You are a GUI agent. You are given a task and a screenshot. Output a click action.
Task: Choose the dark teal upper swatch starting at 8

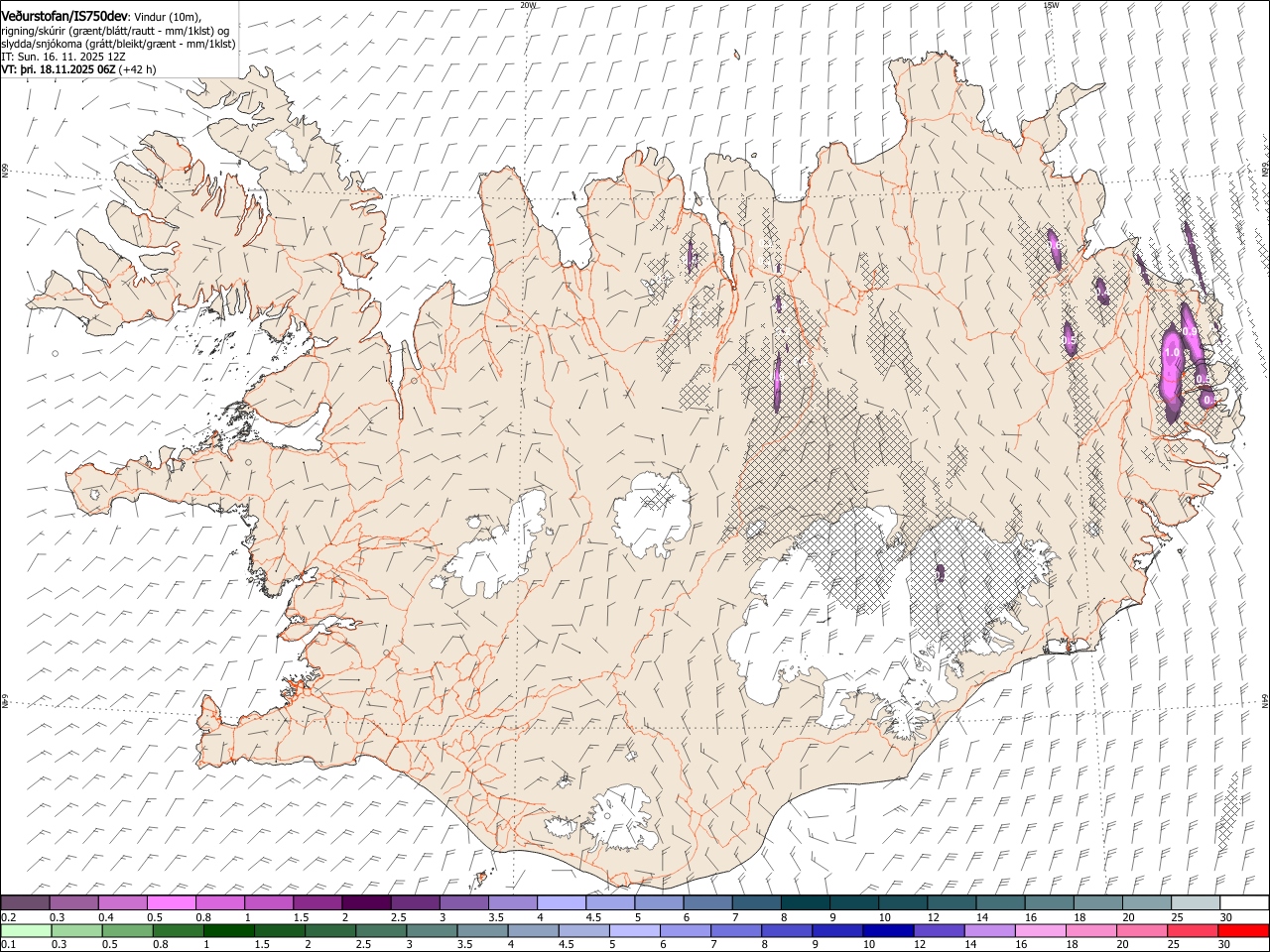(805, 903)
